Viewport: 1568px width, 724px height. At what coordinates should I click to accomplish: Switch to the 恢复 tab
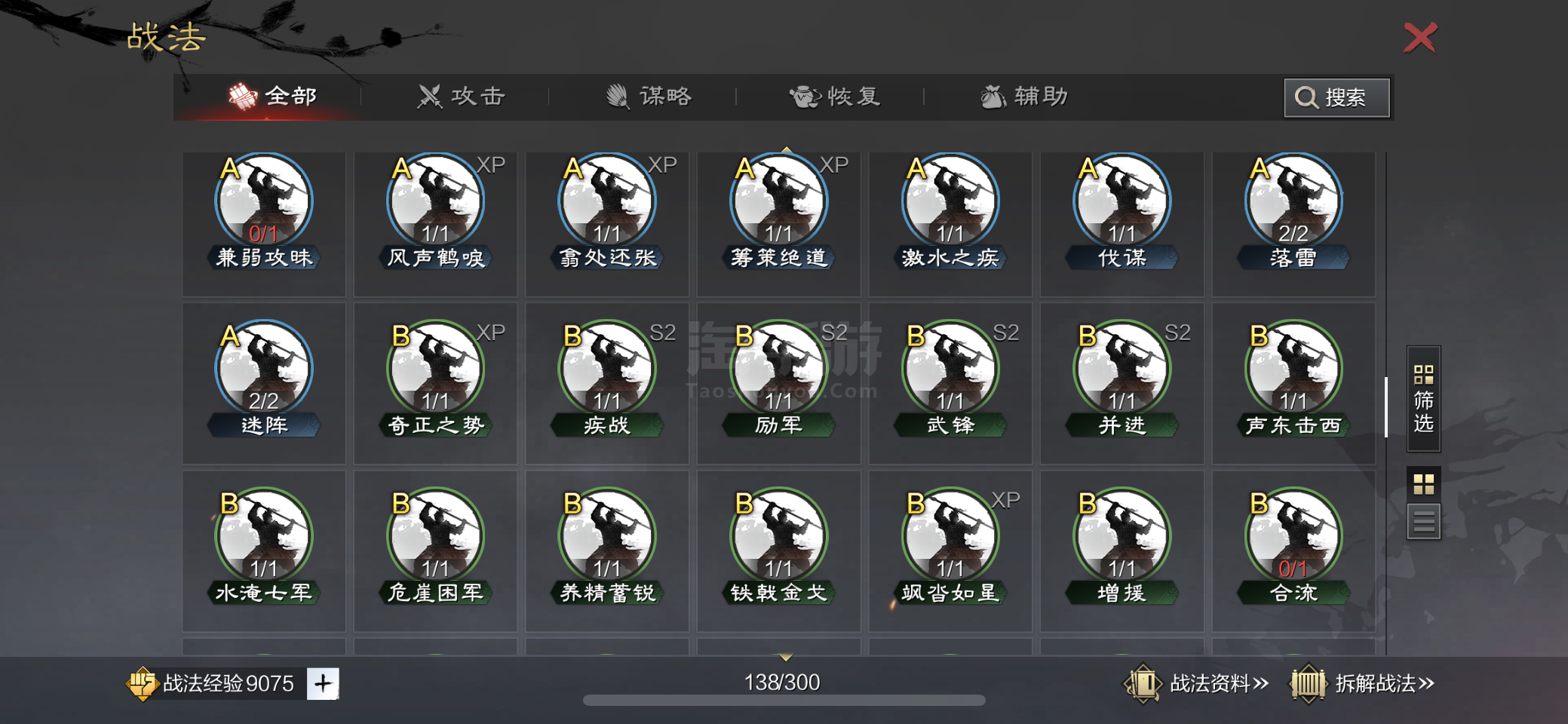click(835, 97)
